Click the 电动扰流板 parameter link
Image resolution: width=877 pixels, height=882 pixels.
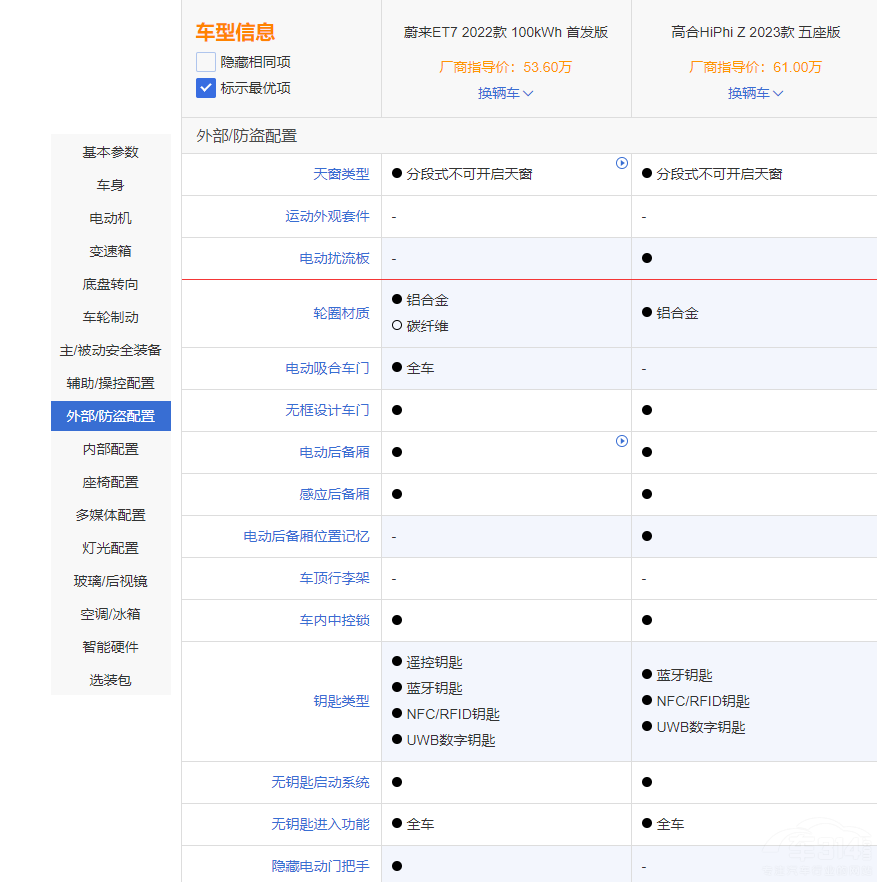(x=334, y=258)
